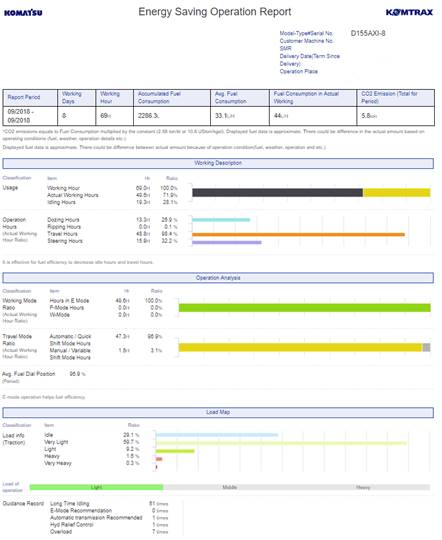Screen dimensions: 442x540
Task: Click the E-Mode Recommendation guidance entry
Action: [x=81, y=510]
